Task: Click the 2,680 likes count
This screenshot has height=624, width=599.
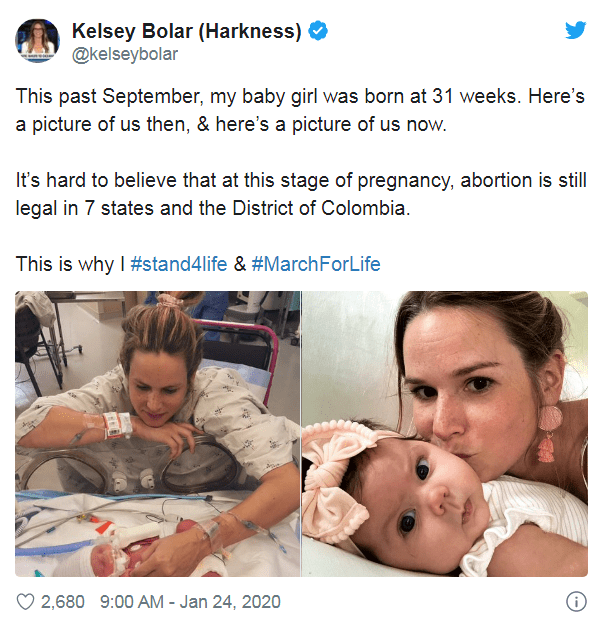Action: click(x=62, y=602)
